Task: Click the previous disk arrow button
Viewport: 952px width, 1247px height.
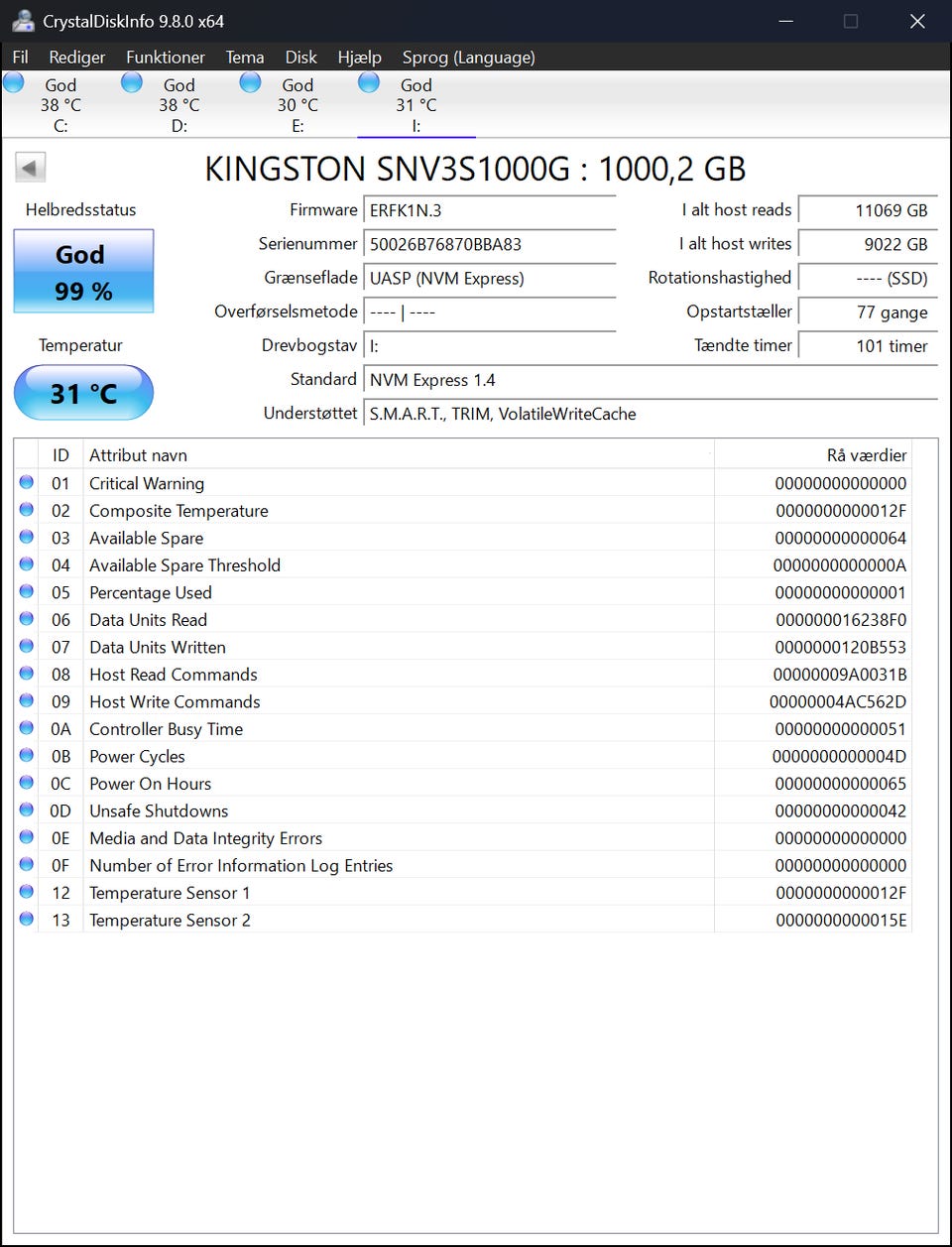Action: [x=31, y=168]
